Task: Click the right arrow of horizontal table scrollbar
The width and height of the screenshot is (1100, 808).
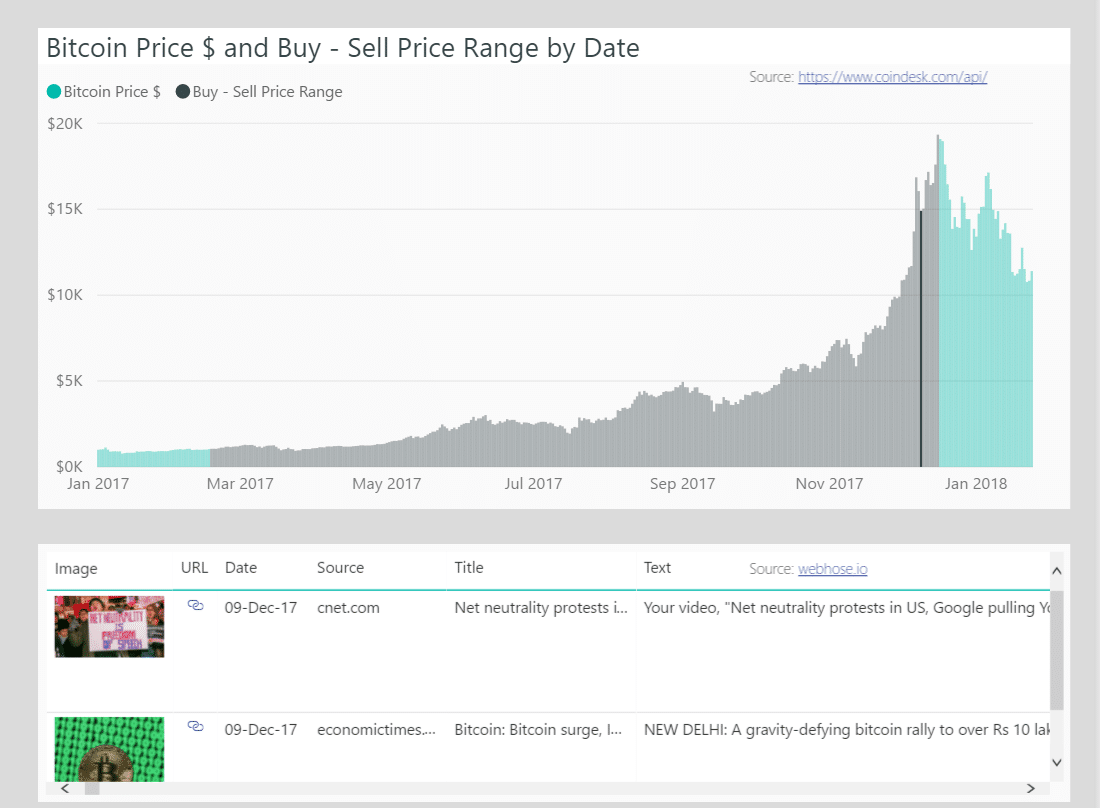Action: pyautogui.click(x=1031, y=788)
